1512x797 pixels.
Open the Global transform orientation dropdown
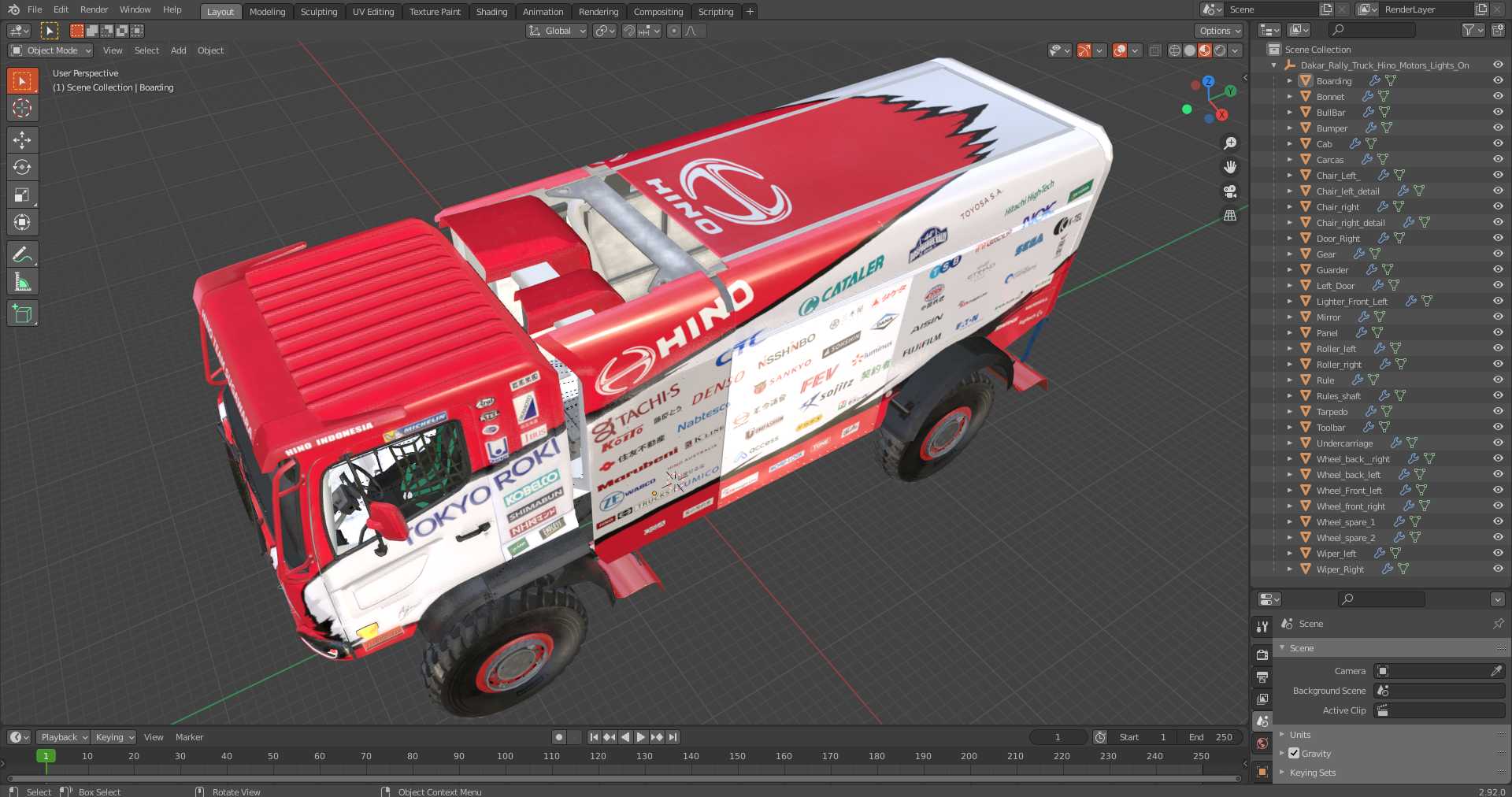coord(557,31)
